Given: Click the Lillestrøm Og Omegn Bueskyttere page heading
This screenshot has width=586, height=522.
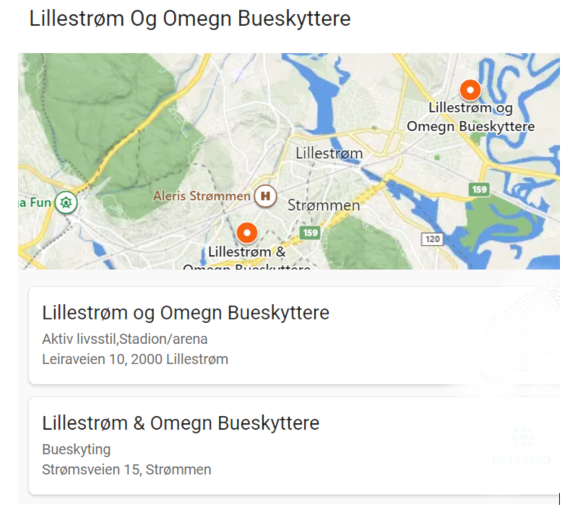Looking at the screenshot, I should pyautogui.click(x=190, y=18).
